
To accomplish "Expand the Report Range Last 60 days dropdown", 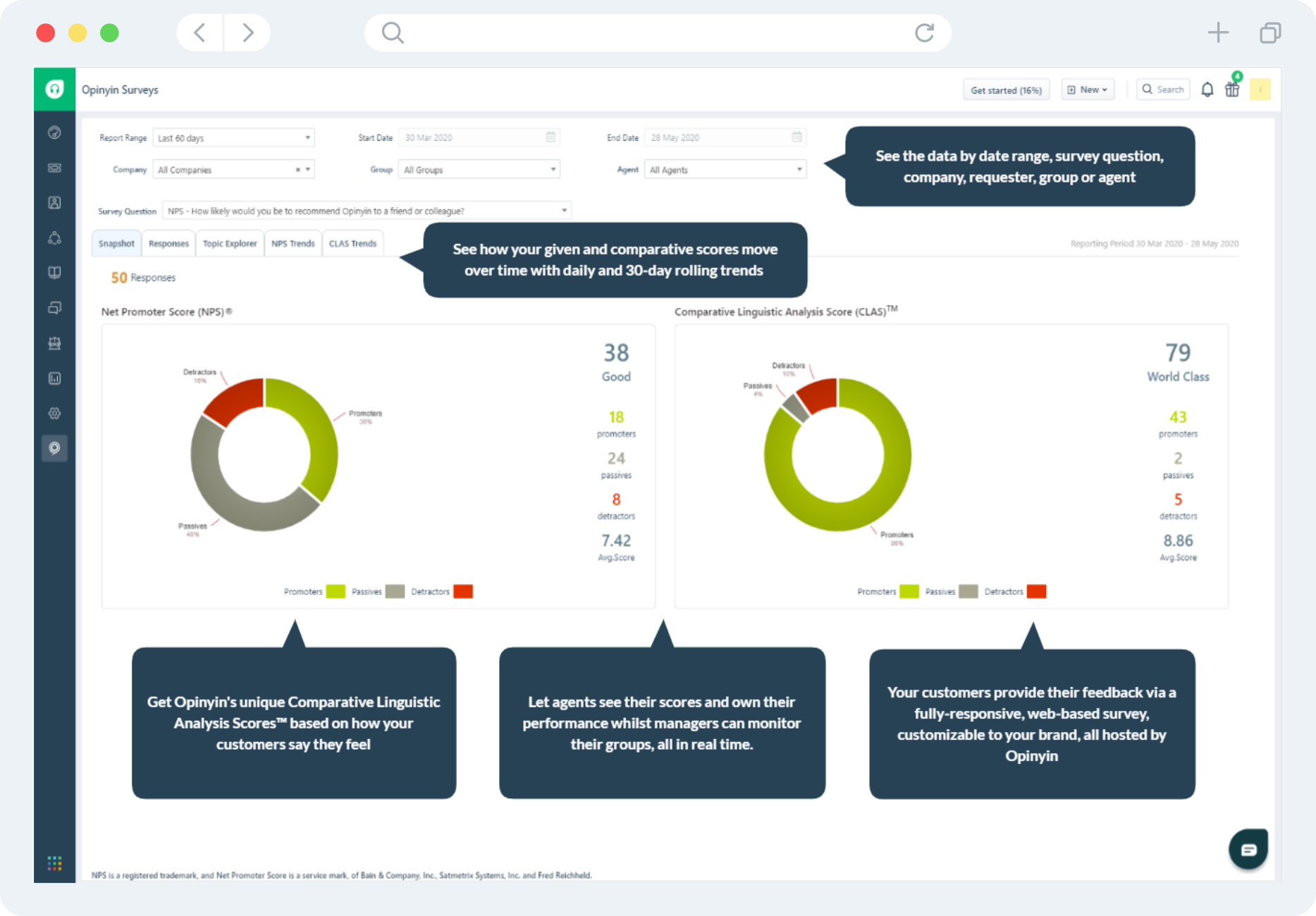I will point(233,137).
